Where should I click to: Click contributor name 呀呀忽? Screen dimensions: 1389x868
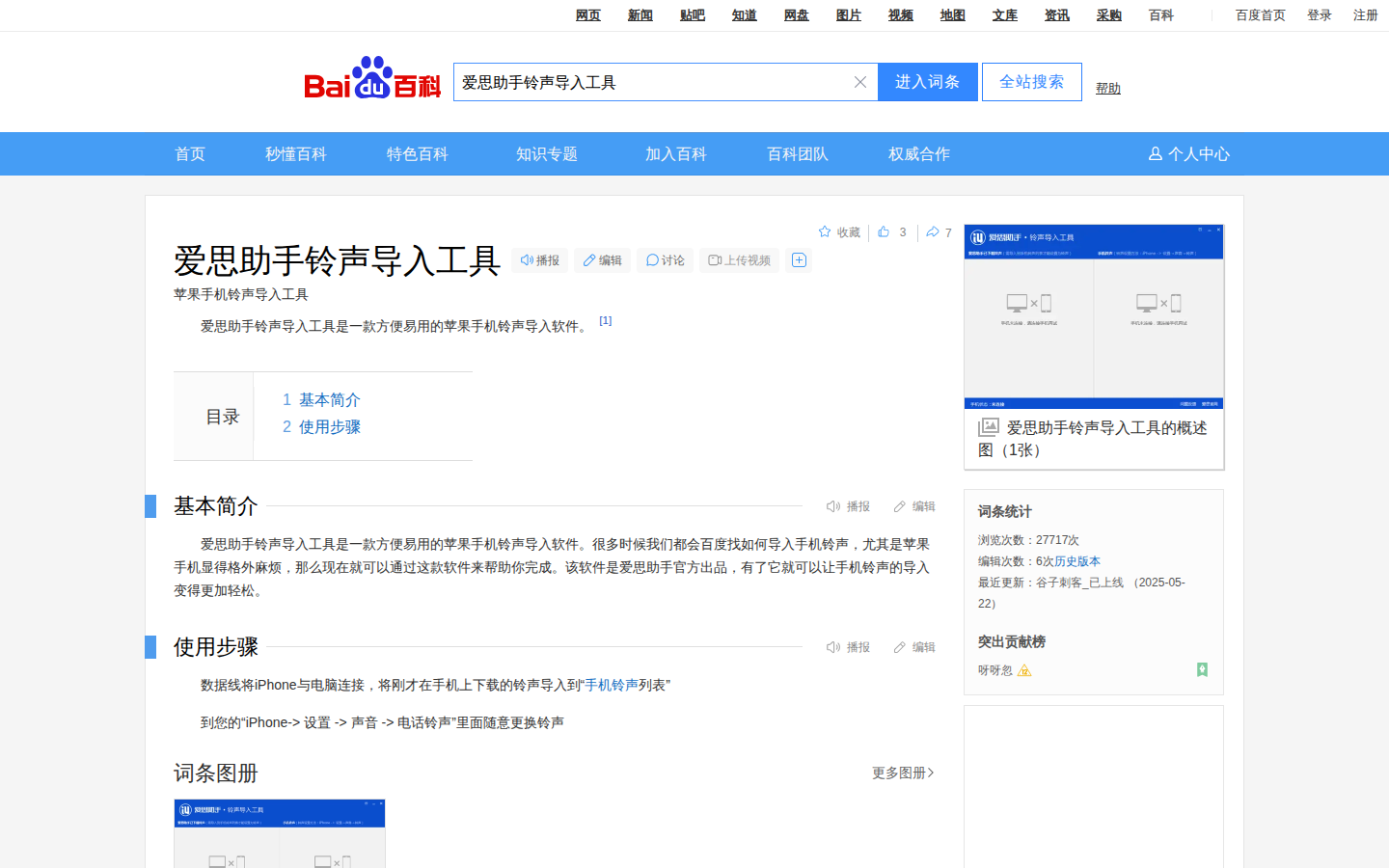tap(995, 670)
